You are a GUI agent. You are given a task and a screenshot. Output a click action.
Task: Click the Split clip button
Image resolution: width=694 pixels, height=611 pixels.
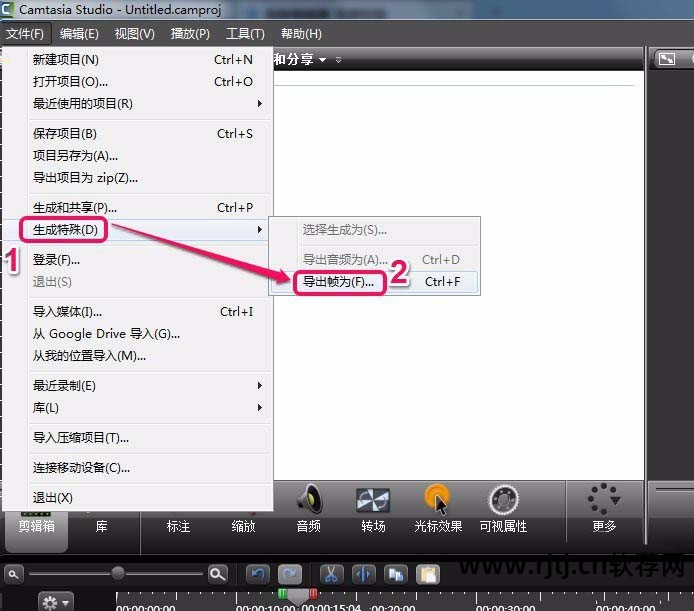click(x=363, y=575)
